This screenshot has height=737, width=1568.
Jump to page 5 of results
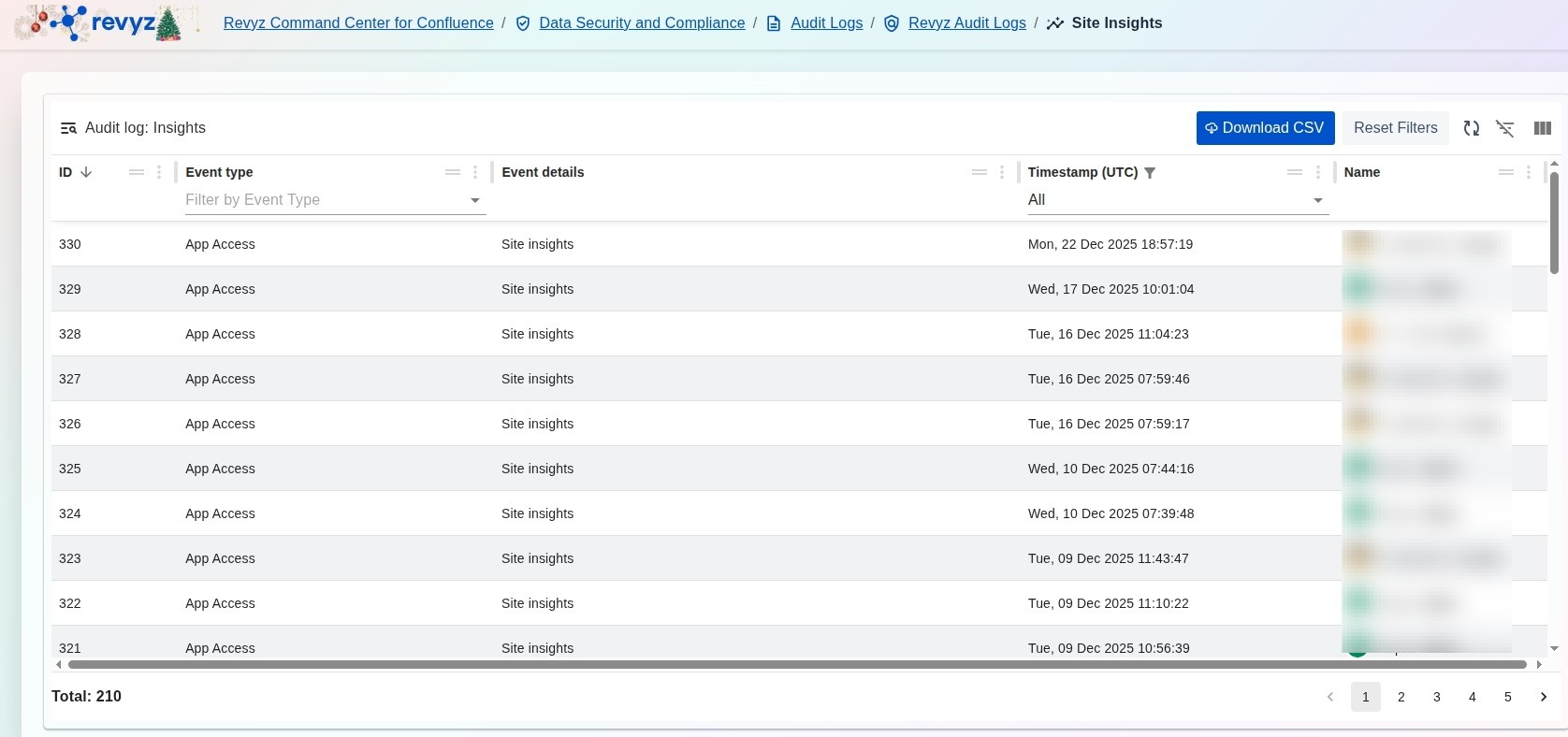[1507, 697]
